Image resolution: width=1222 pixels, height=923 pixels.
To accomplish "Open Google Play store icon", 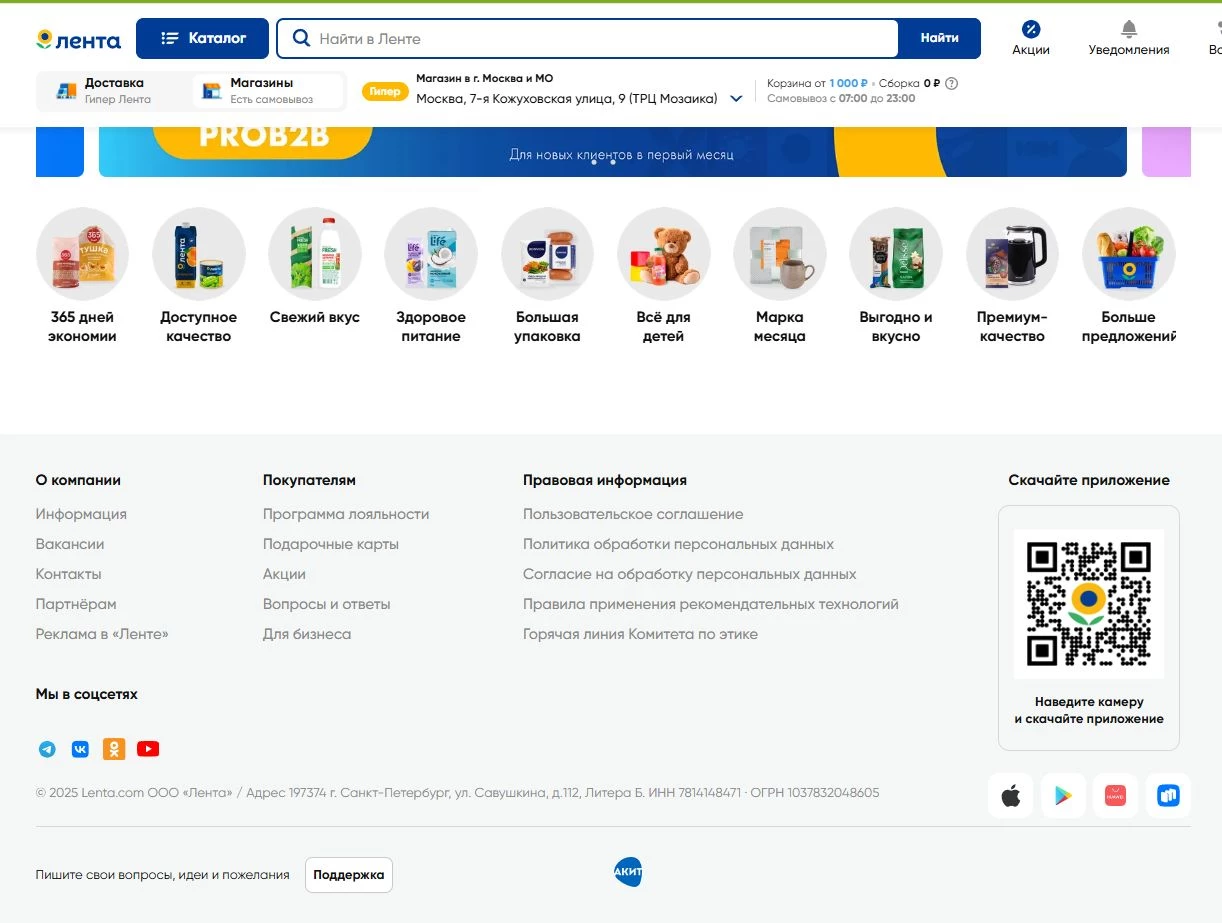I will tap(1063, 796).
